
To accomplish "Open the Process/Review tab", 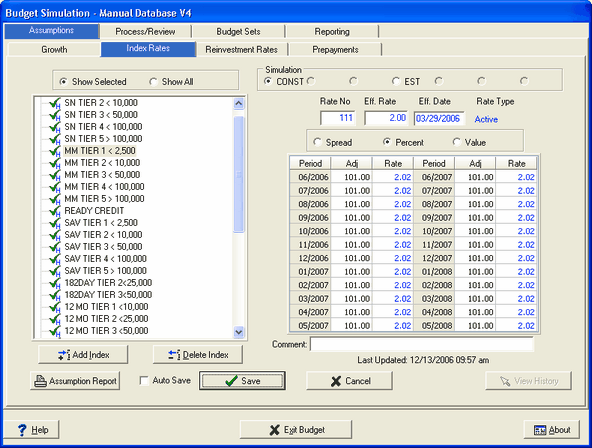I will pyautogui.click(x=145, y=31).
